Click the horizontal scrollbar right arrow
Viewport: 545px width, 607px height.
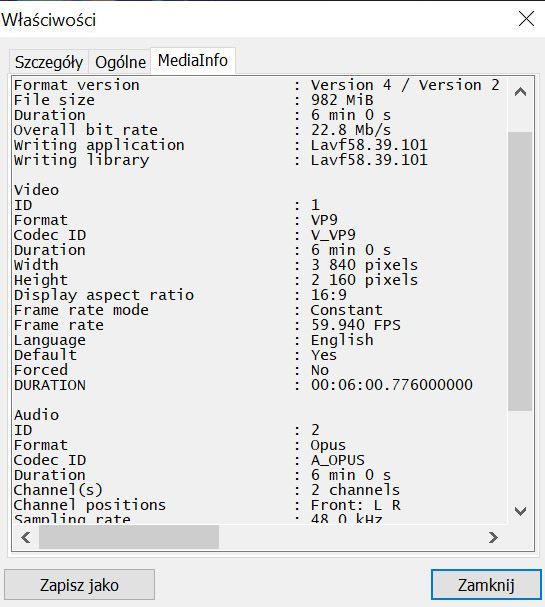(x=493, y=537)
